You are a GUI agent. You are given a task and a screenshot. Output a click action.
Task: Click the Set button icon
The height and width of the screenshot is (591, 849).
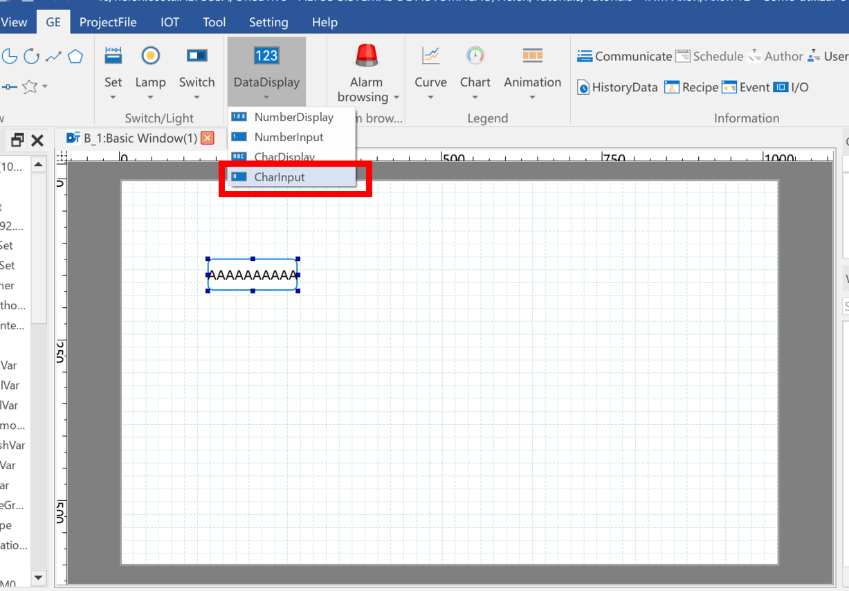pos(113,55)
